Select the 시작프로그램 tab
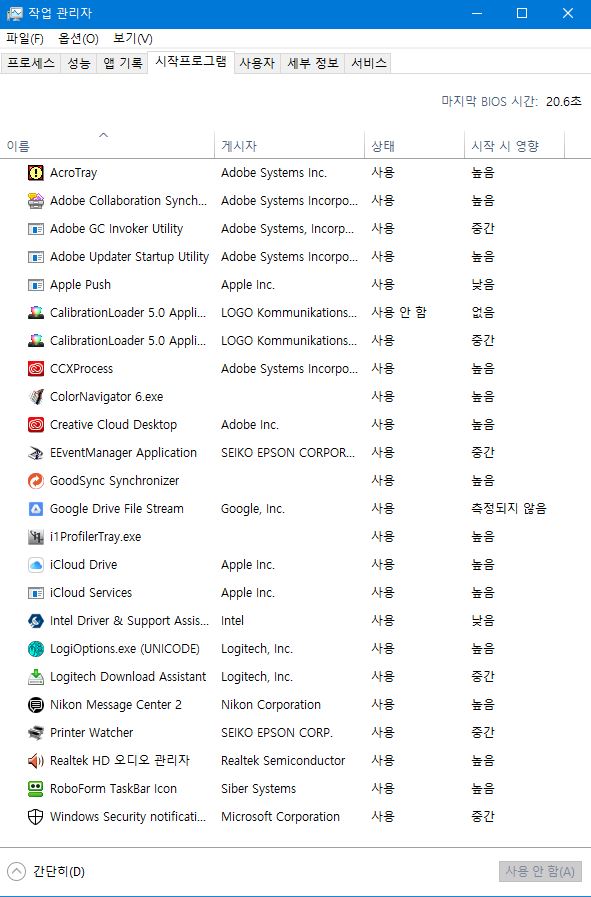 pyautogui.click(x=191, y=62)
